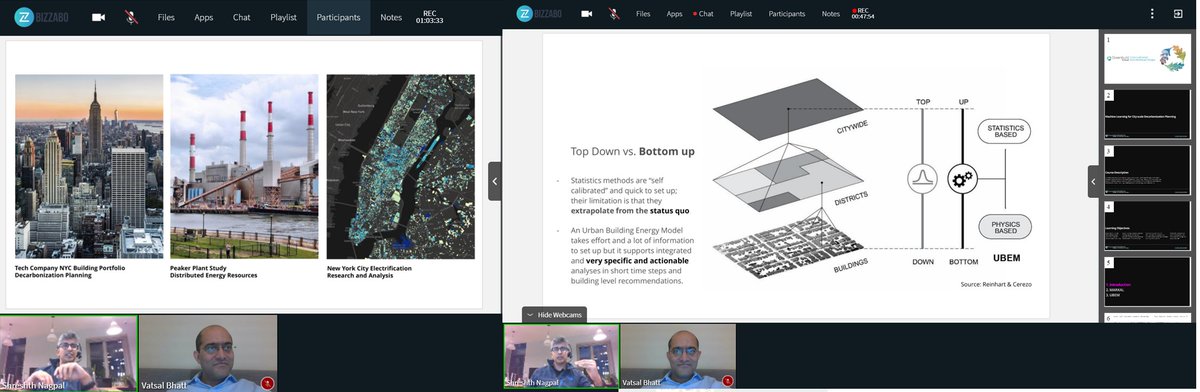Select Shreshth Nagpal's webcam in the right window
Screen dimensions: 1200x392
point(561,356)
